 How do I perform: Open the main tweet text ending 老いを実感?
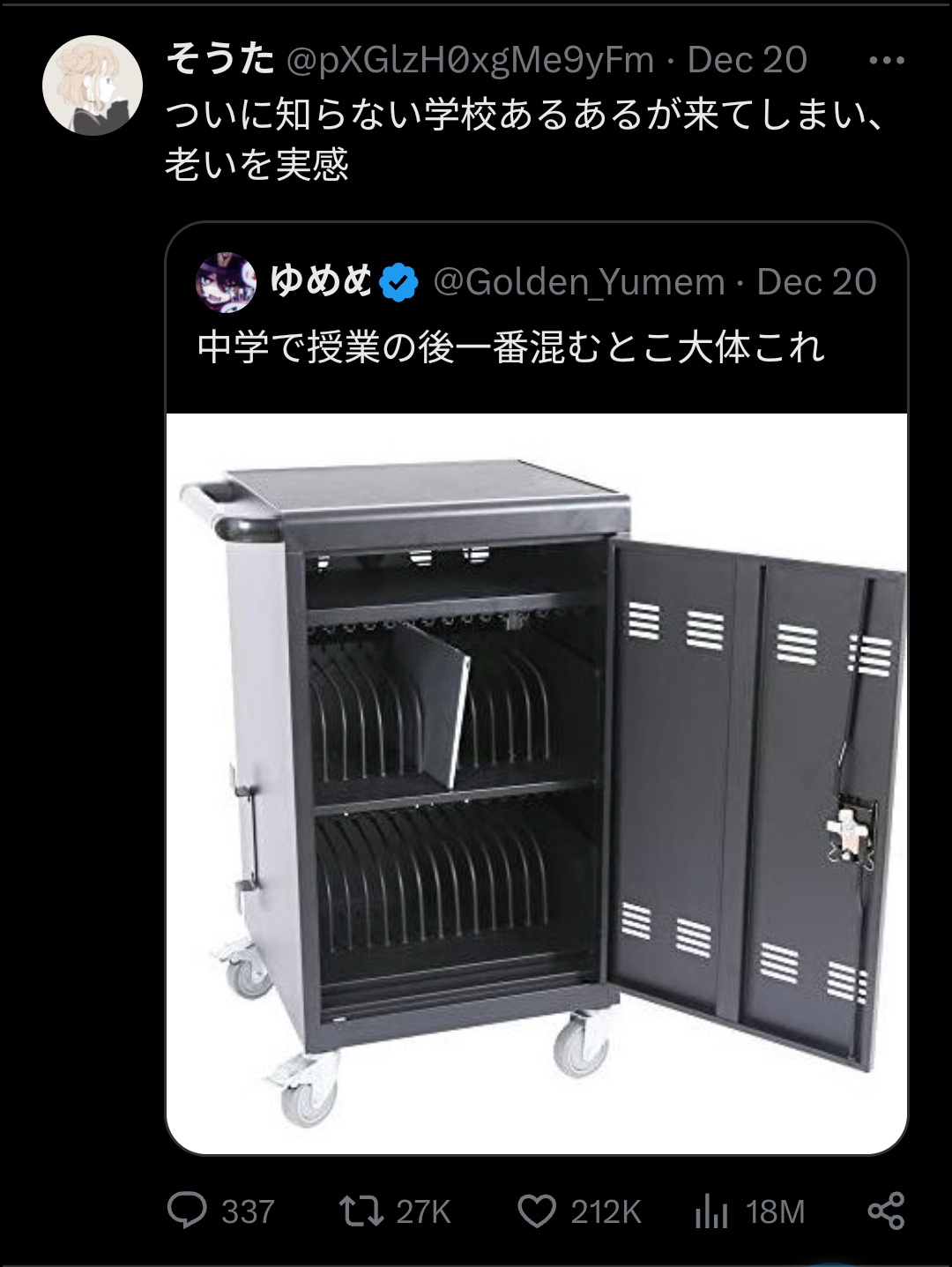click(524, 139)
